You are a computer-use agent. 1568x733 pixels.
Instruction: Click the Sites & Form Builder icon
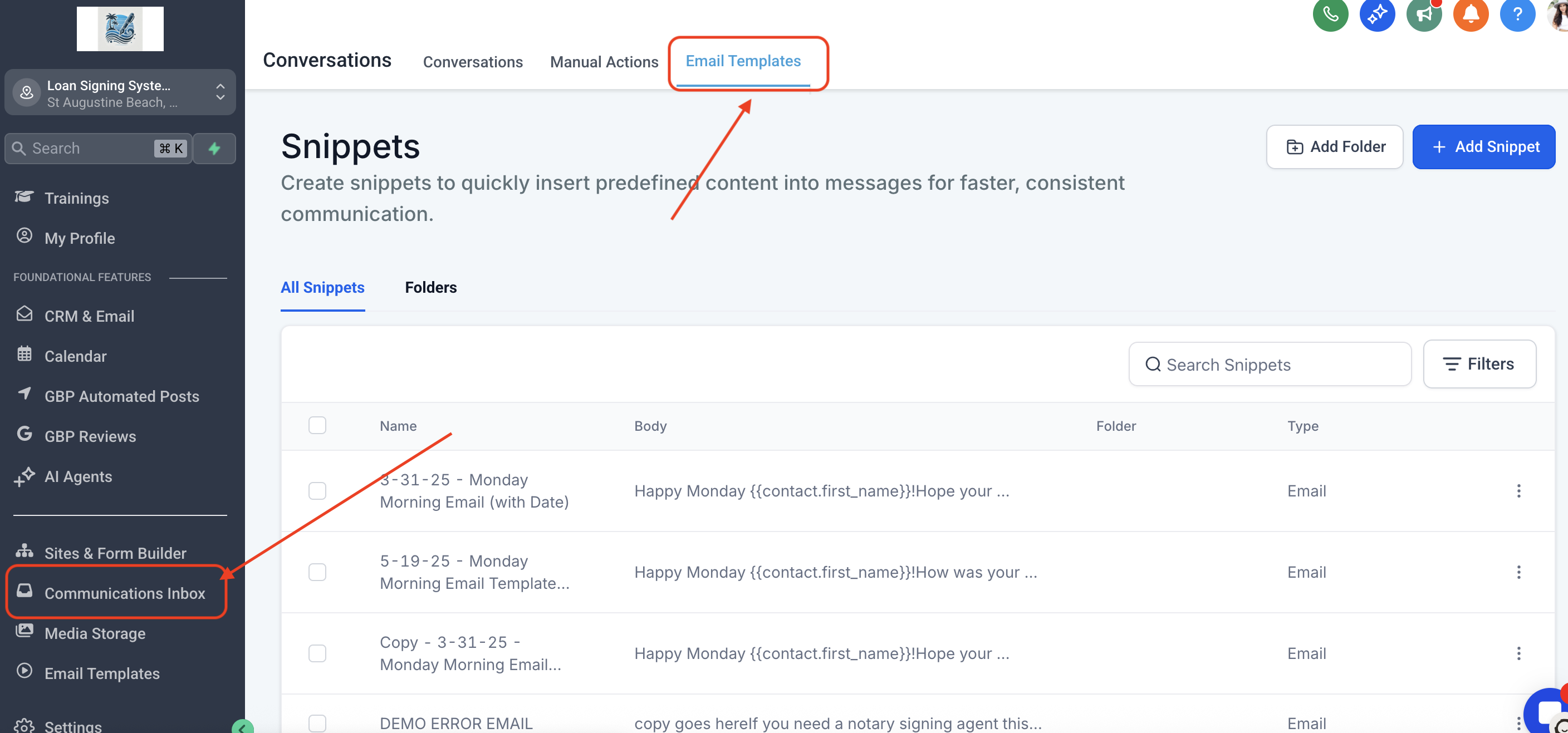coord(24,551)
